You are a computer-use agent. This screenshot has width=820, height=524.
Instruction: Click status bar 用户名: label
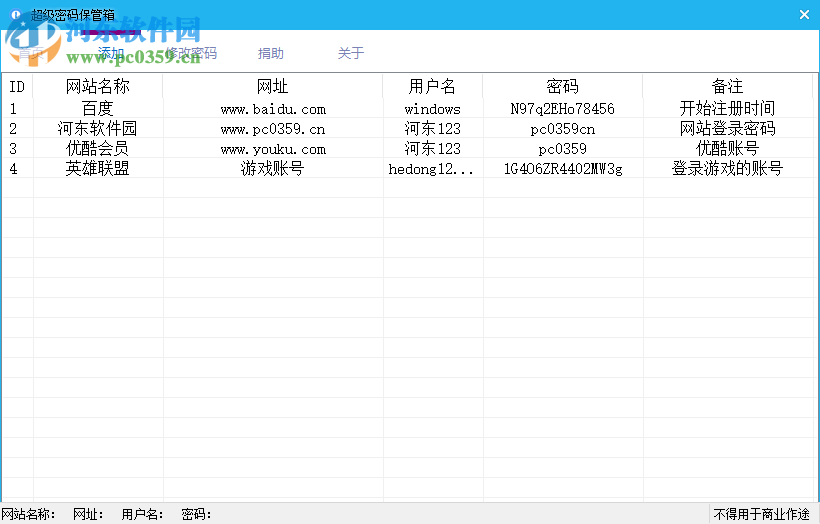click(142, 514)
